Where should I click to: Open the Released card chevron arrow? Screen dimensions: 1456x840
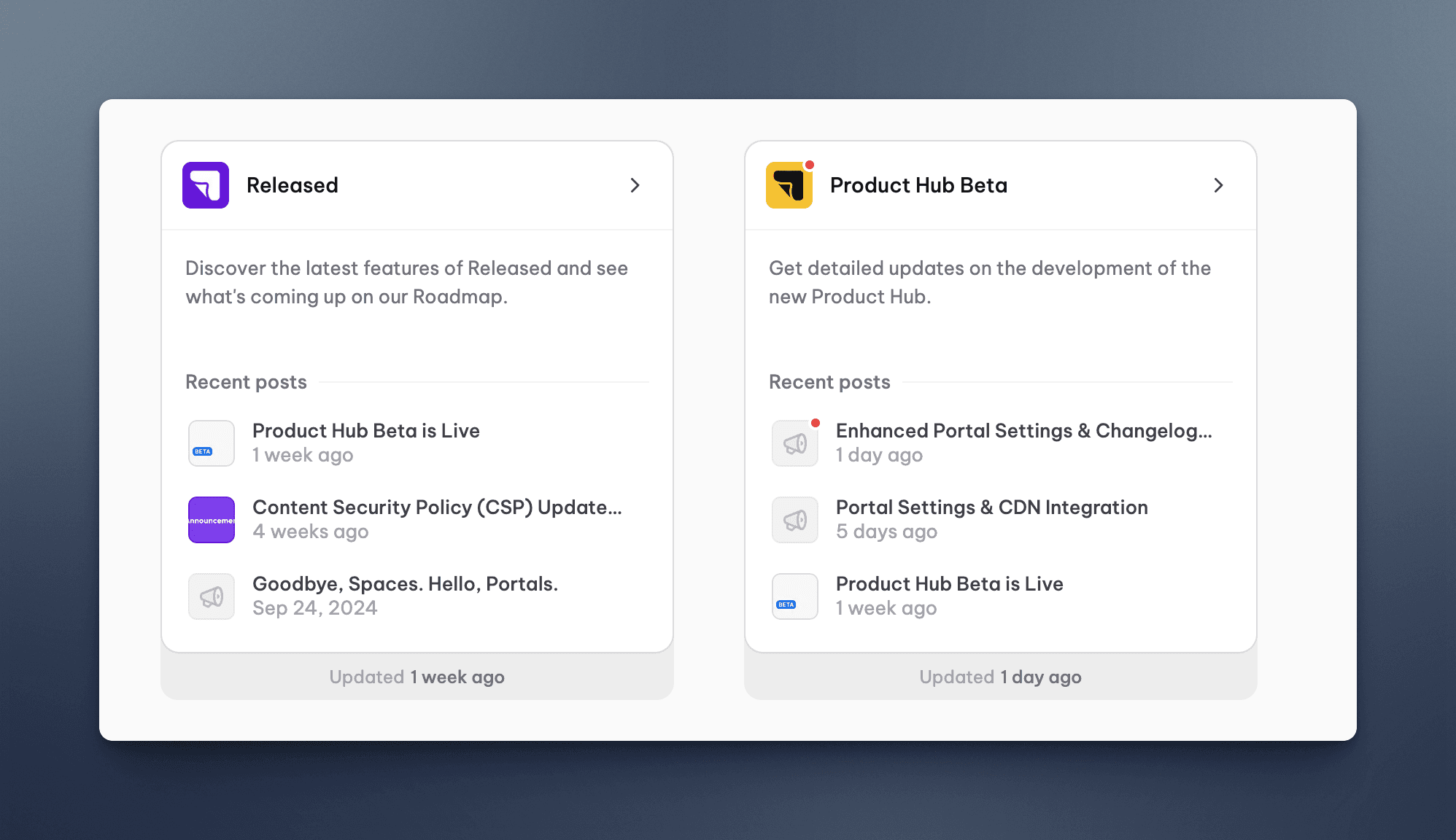[635, 185]
